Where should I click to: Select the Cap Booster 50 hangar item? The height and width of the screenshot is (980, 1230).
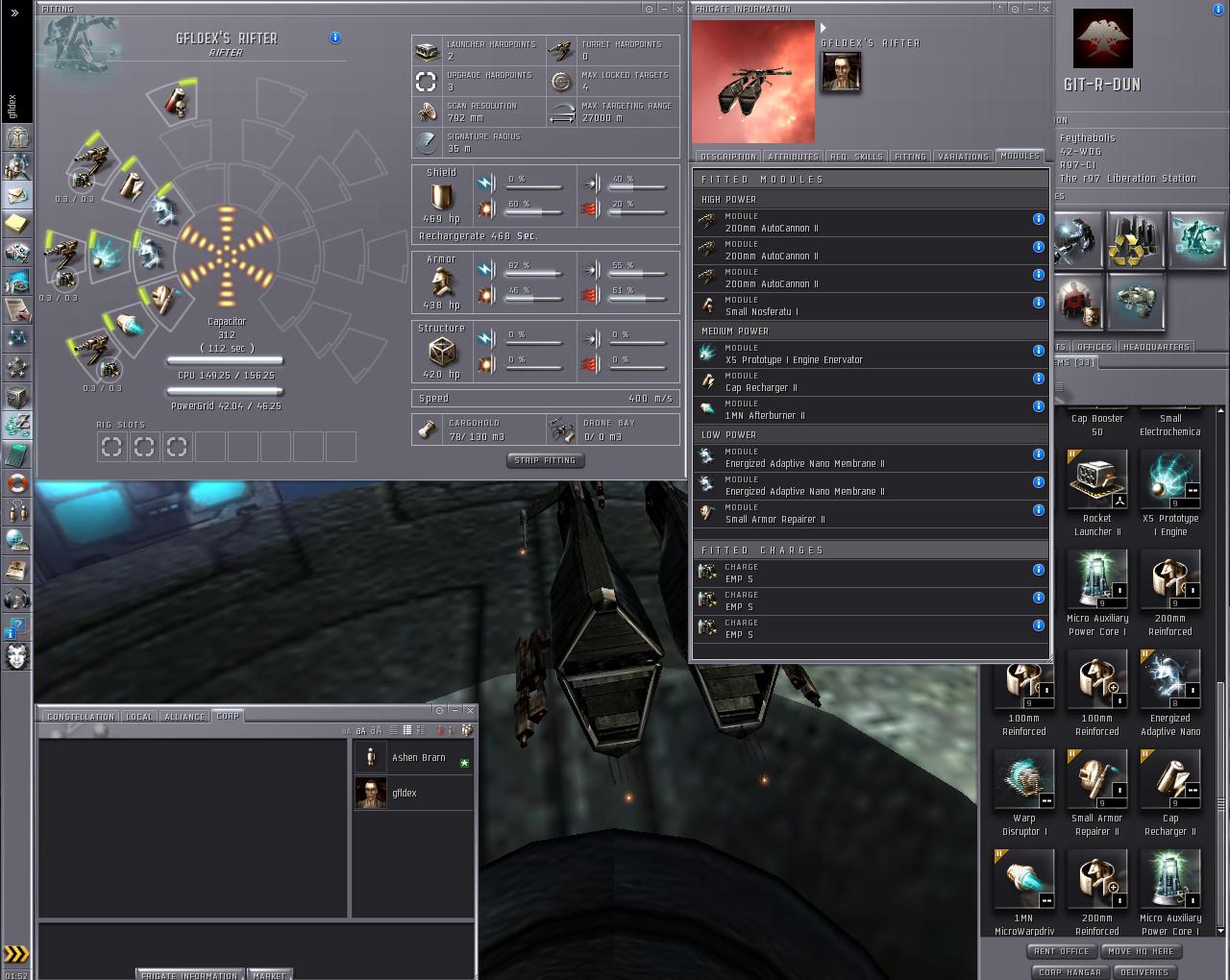tap(1096, 424)
